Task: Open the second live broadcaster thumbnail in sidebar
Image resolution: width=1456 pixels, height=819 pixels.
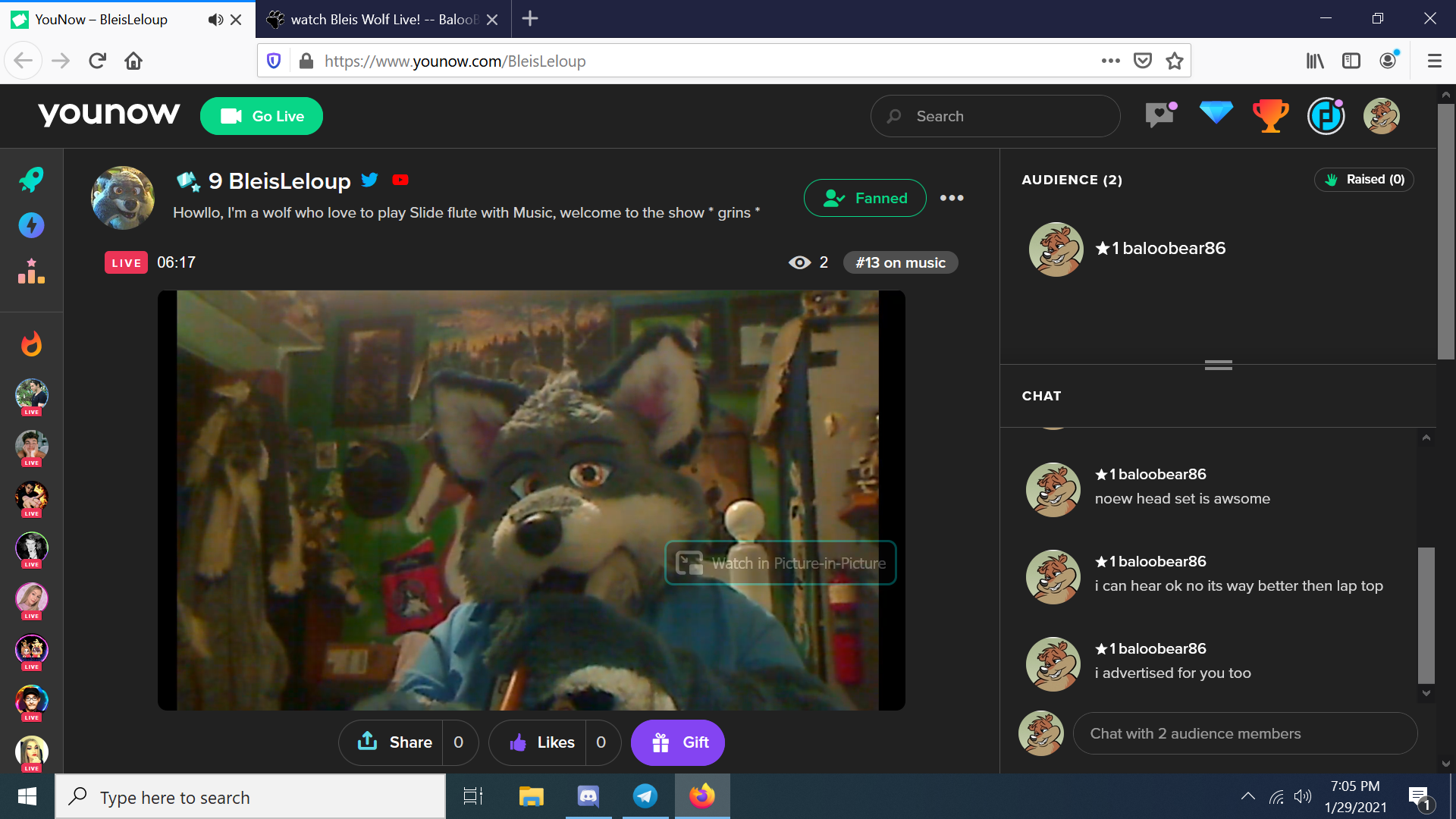Action: point(32,447)
